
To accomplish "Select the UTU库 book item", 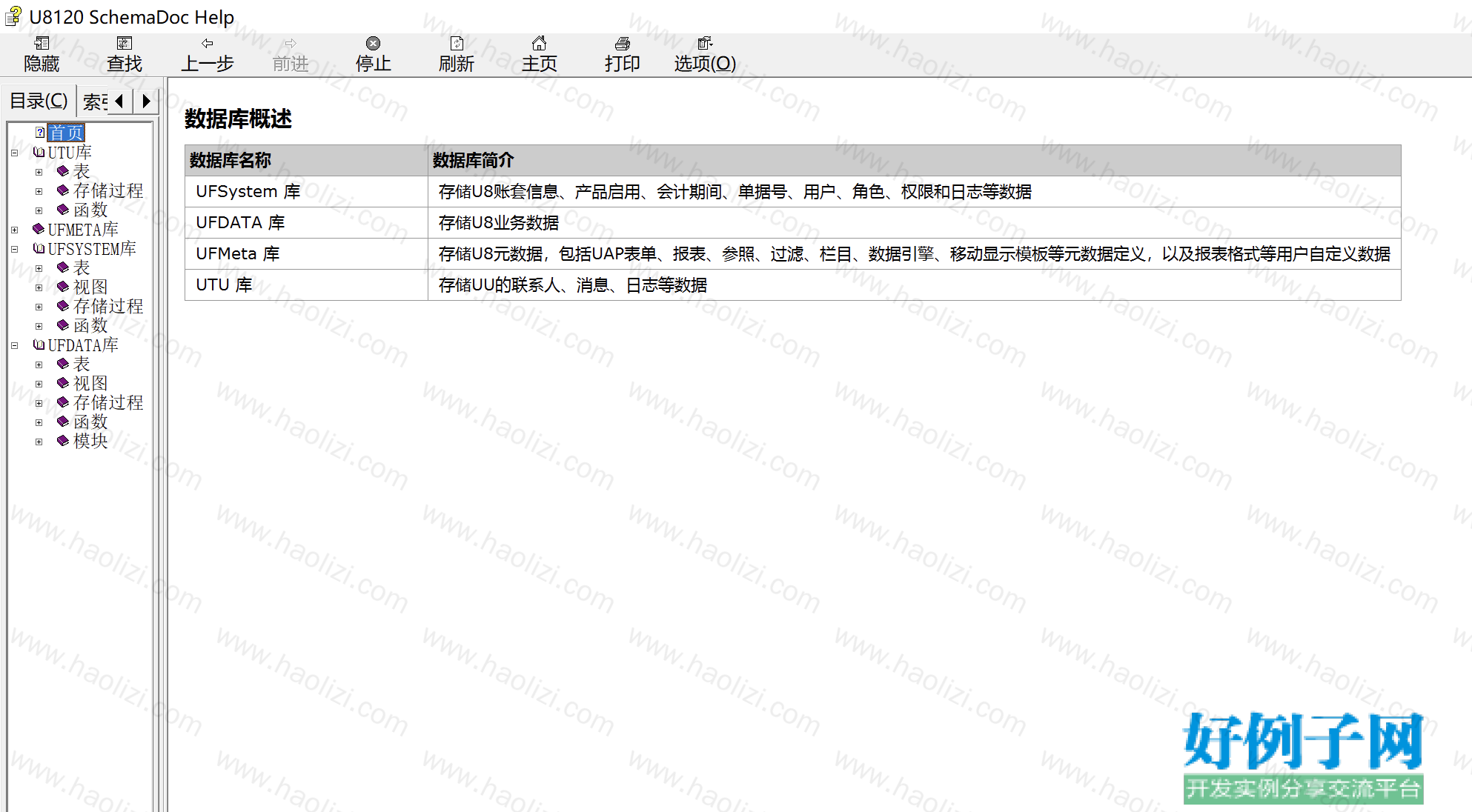I will pyautogui.click(x=70, y=153).
